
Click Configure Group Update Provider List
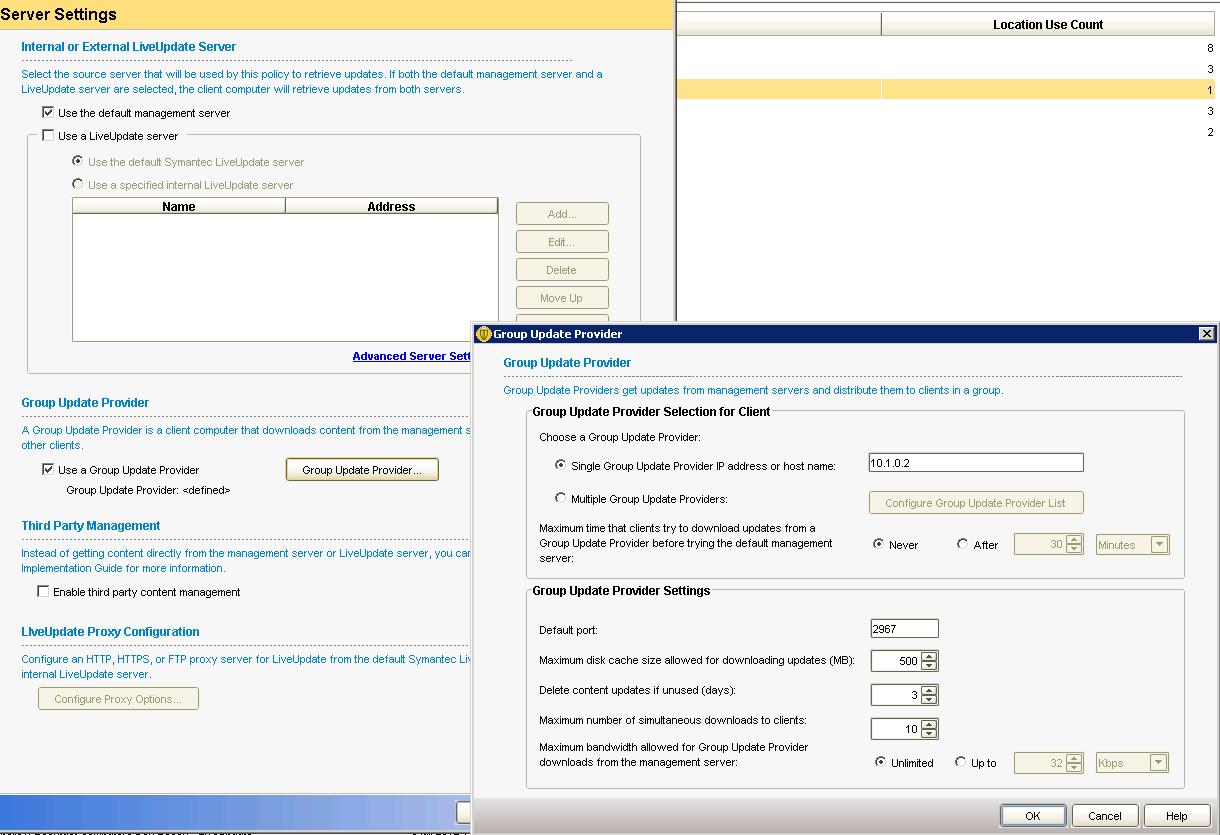(976, 502)
